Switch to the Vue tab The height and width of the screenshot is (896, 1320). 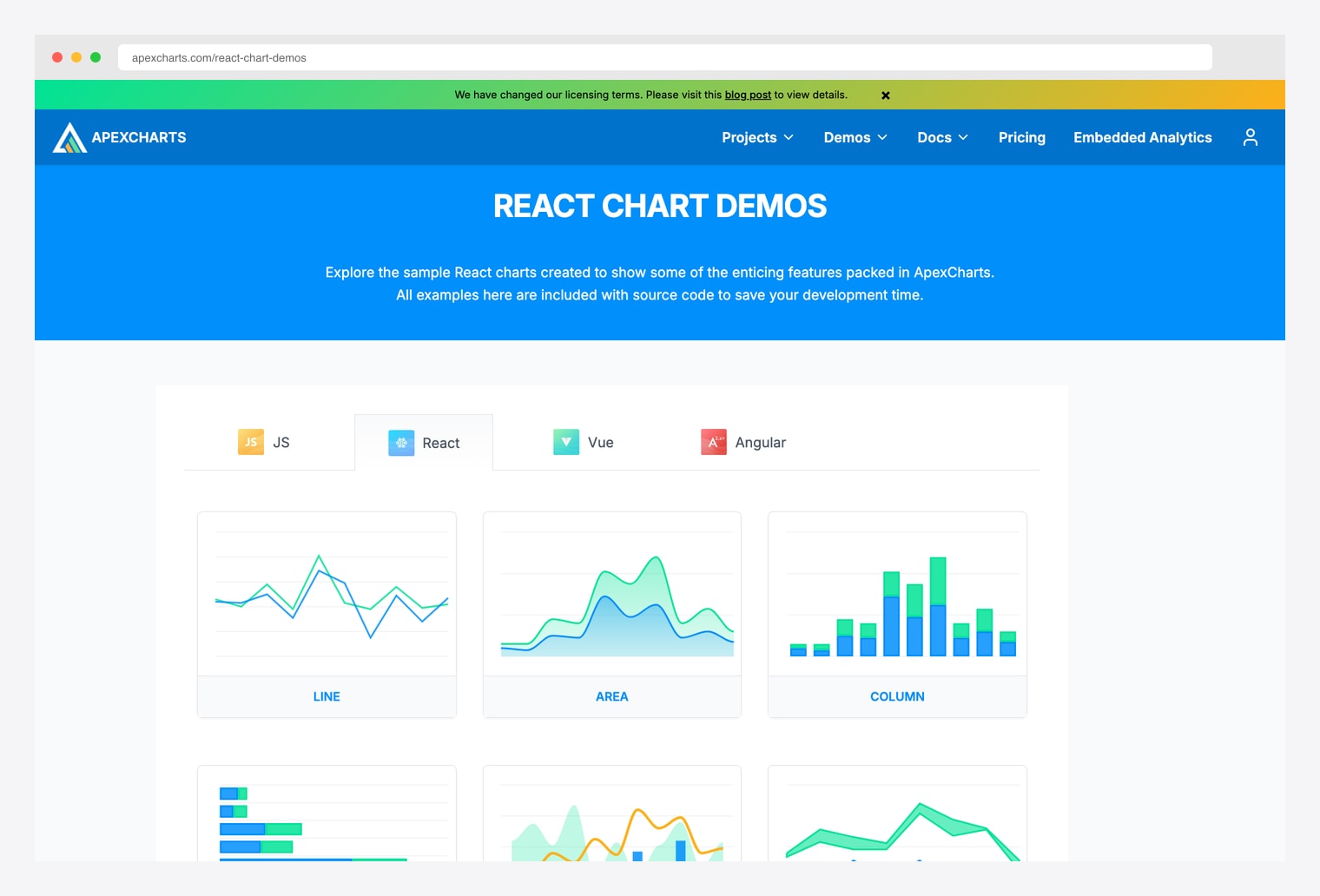click(584, 442)
